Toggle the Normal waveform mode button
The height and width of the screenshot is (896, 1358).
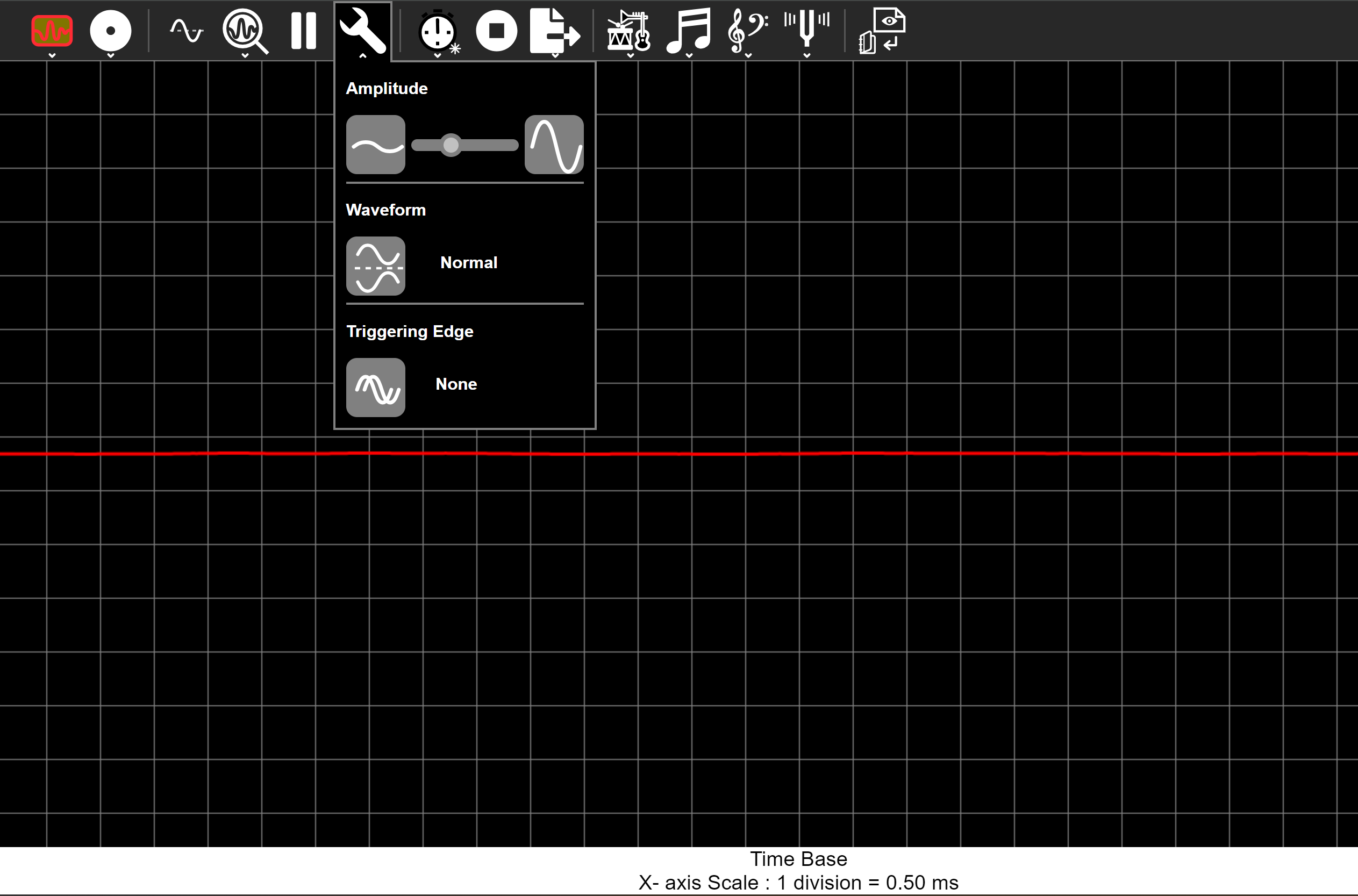click(x=375, y=266)
